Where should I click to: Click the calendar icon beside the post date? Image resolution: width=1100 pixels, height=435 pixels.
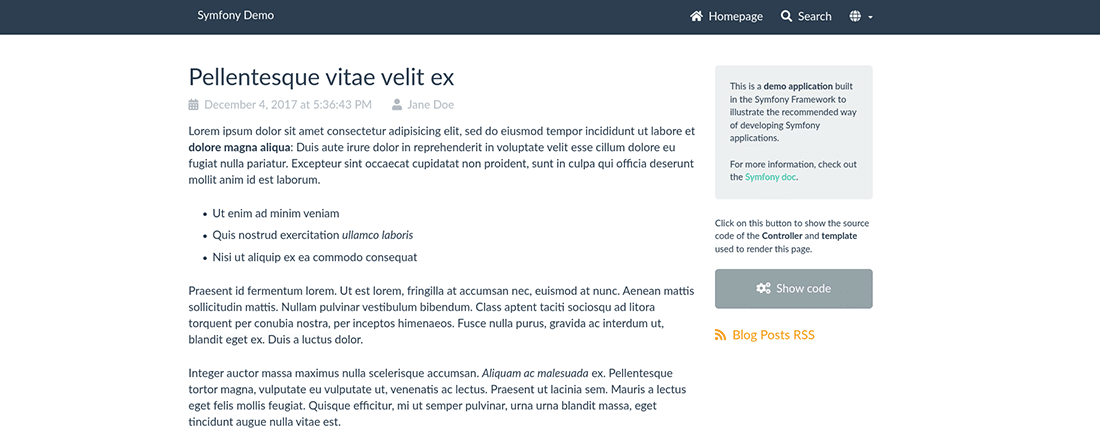194,104
